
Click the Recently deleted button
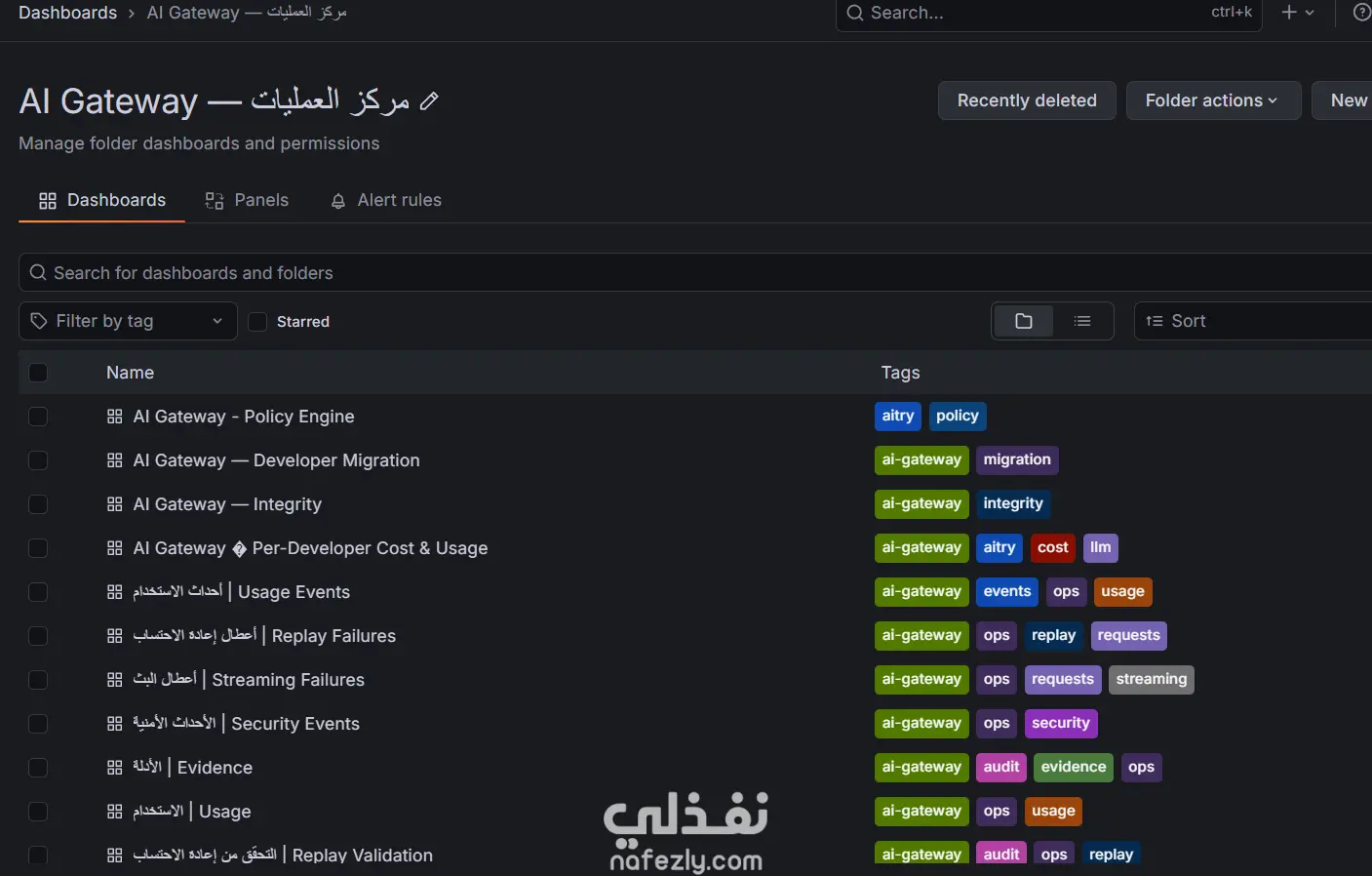click(x=1027, y=100)
